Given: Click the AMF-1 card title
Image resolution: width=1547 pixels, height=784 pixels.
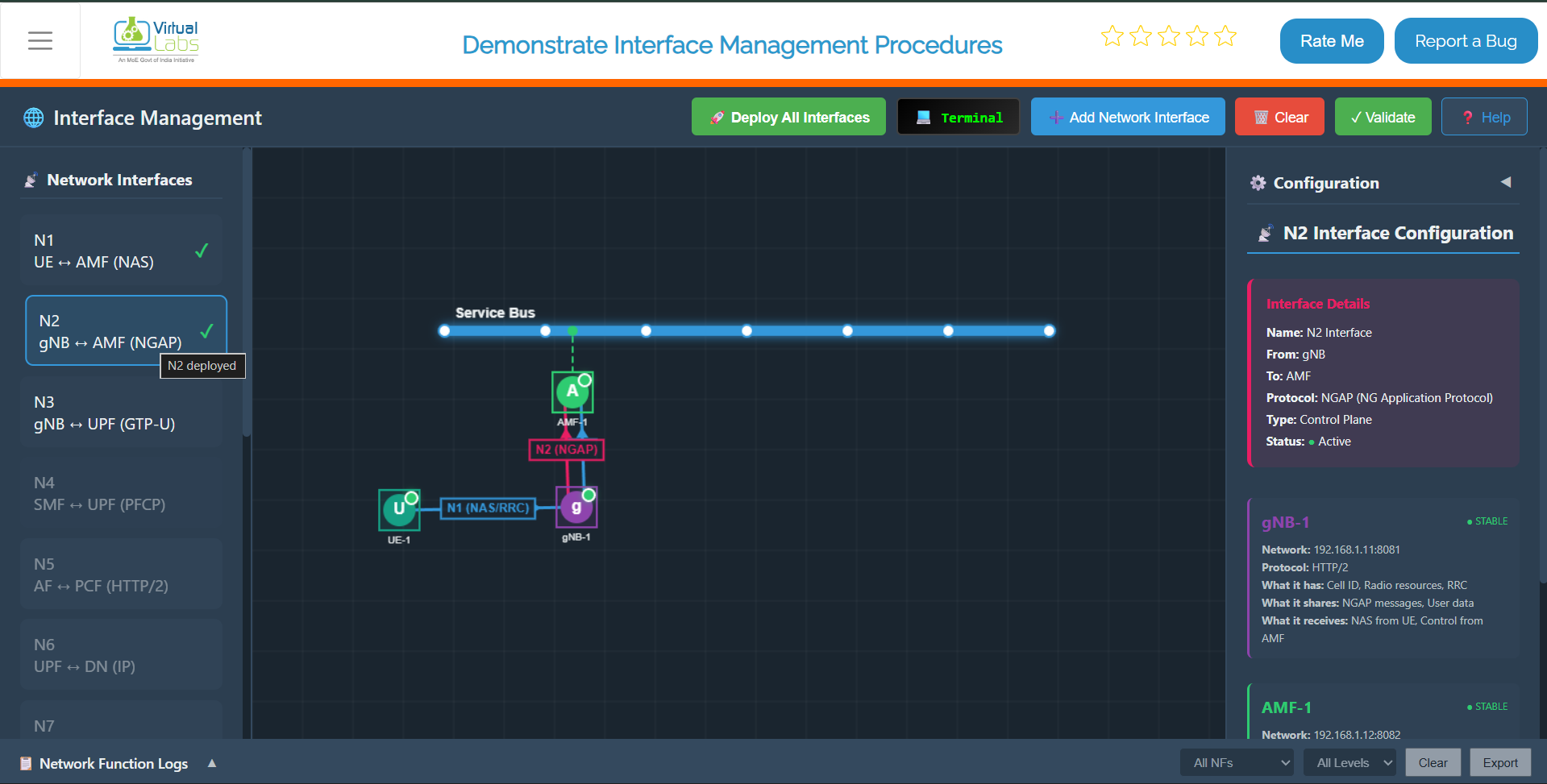Looking at the screenshot, I should coord(1287,707).
